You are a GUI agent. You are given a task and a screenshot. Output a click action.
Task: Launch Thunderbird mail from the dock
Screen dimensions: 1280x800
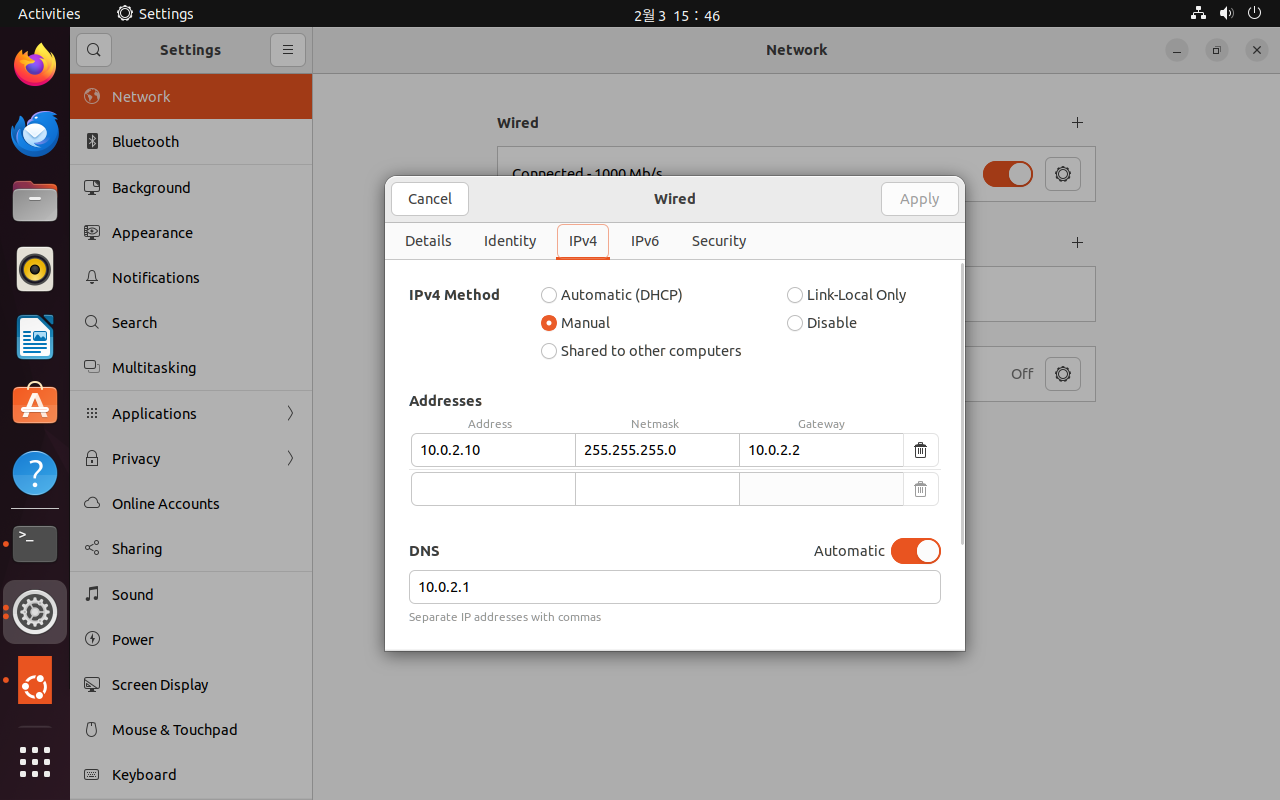click(35, 134)
